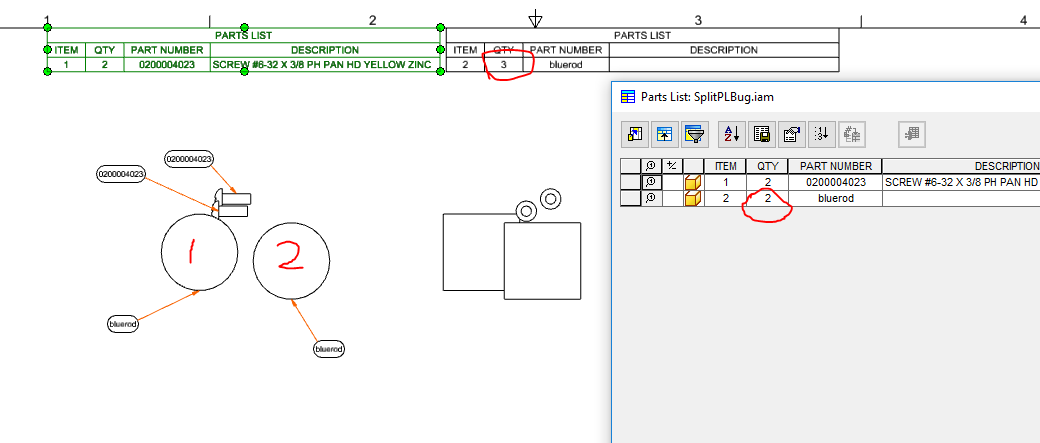Image resolution: width=1040 pixels, height=443 pixels.
Task: Click DESCRIPTION header in the dialog
Action: pyautogui.click(x=961, y=166)
